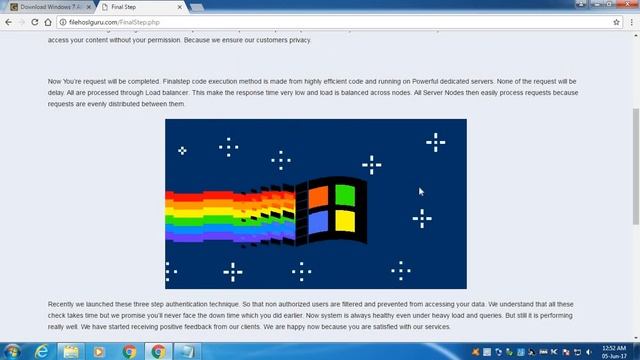This screenshot has height=360, width=640.
Task: Open the Windows Start menu
Action: point(12,351)
